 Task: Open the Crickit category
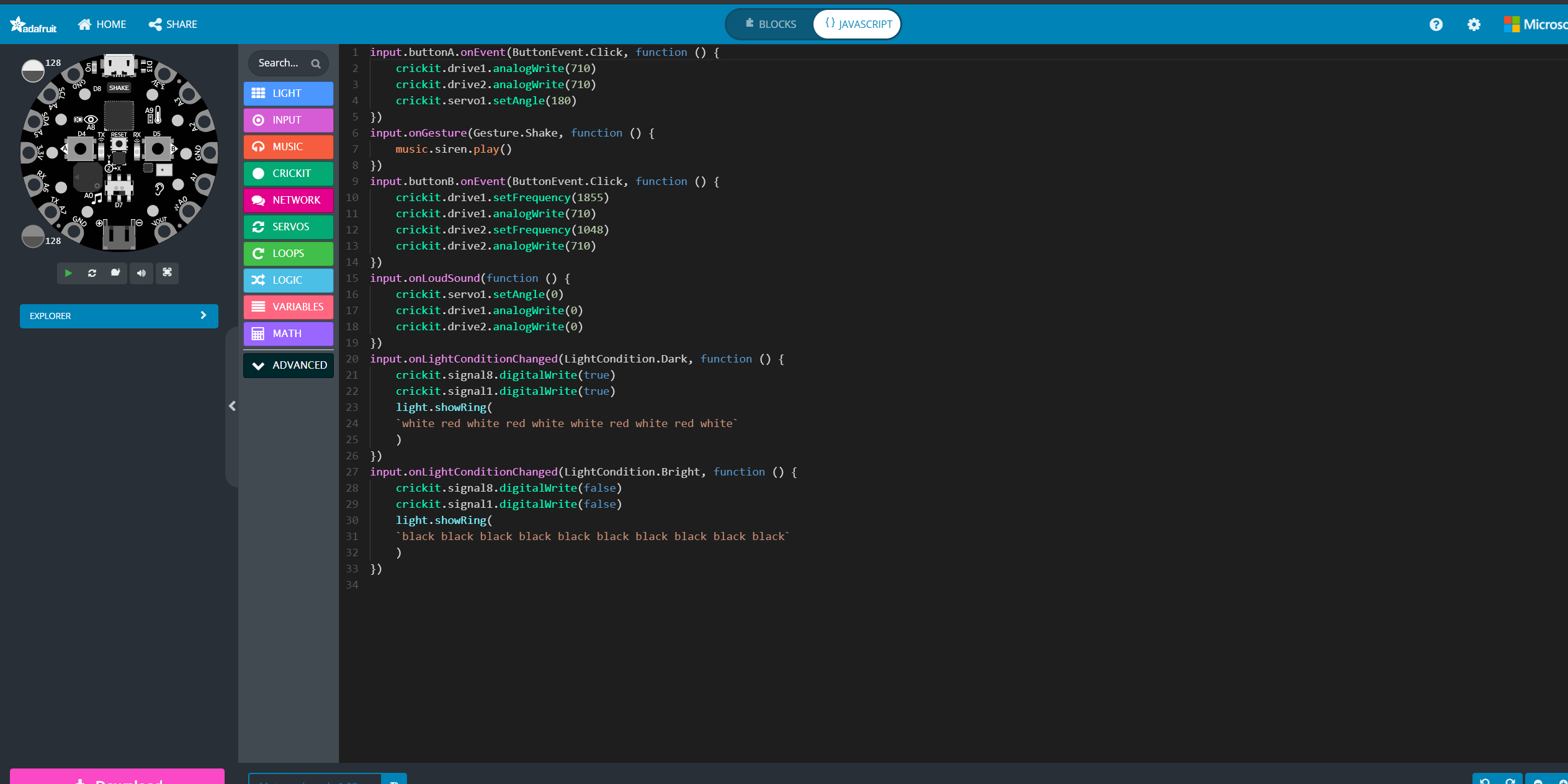click(289, 173)
